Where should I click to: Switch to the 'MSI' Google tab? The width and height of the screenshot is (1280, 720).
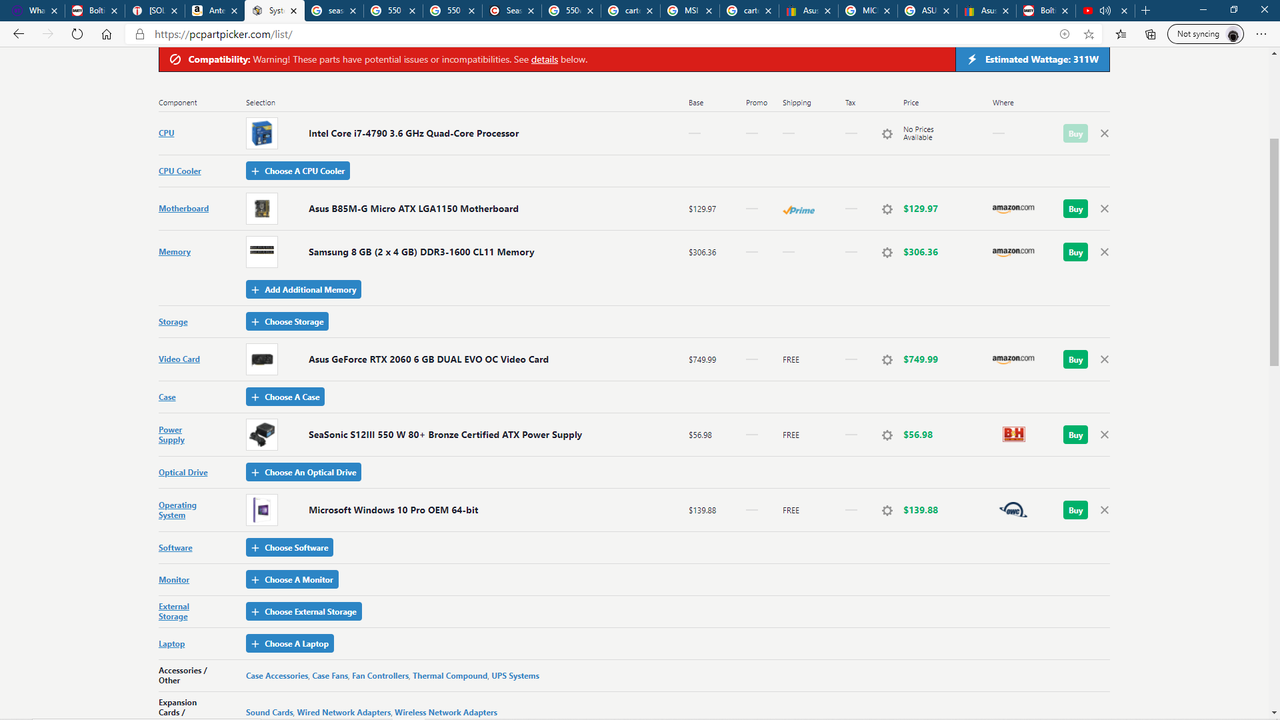pos(690,11)
